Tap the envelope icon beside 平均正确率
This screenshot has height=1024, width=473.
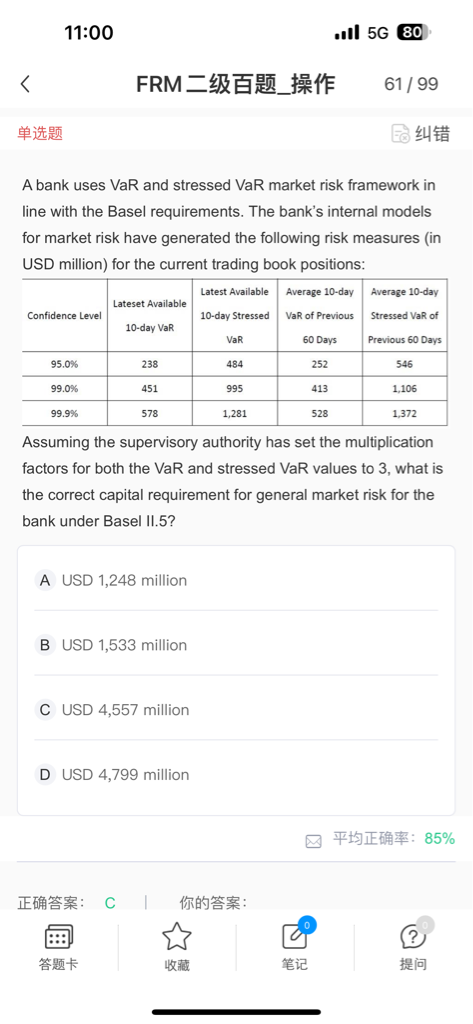(314, 840)
